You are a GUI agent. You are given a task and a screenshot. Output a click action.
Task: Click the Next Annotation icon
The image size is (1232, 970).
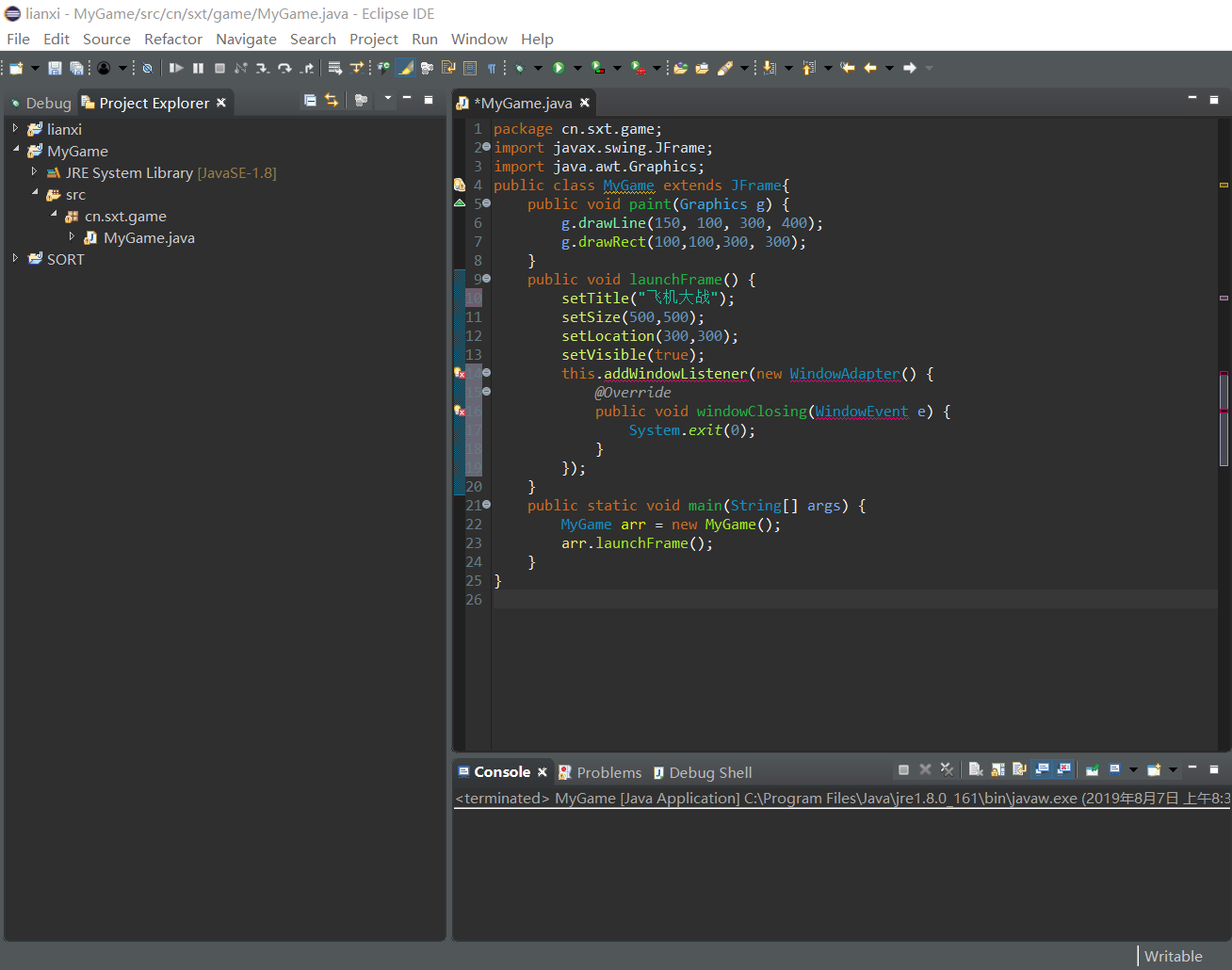point(770,68)
